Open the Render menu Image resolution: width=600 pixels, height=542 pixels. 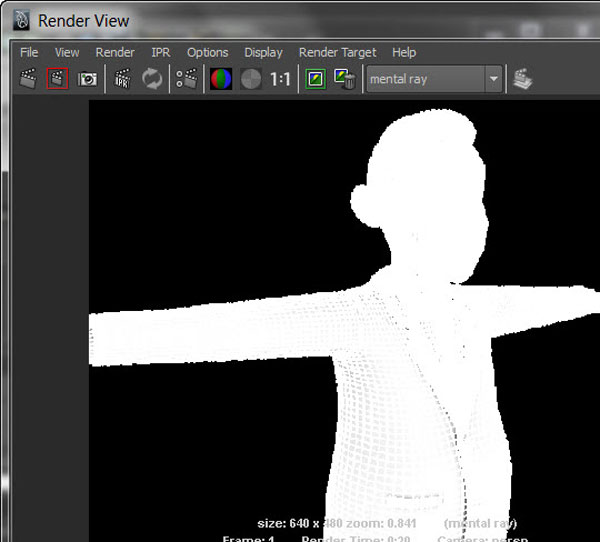115,52
